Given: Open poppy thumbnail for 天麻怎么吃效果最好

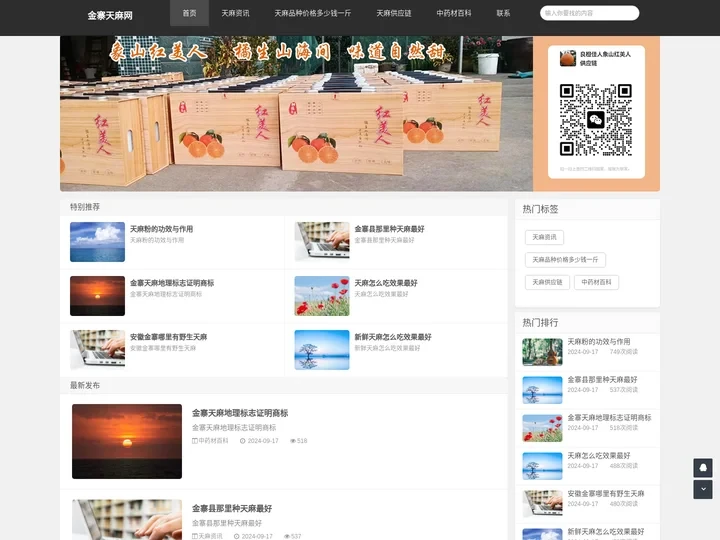Looking at the screenshot, I should [x=322, y=296].
